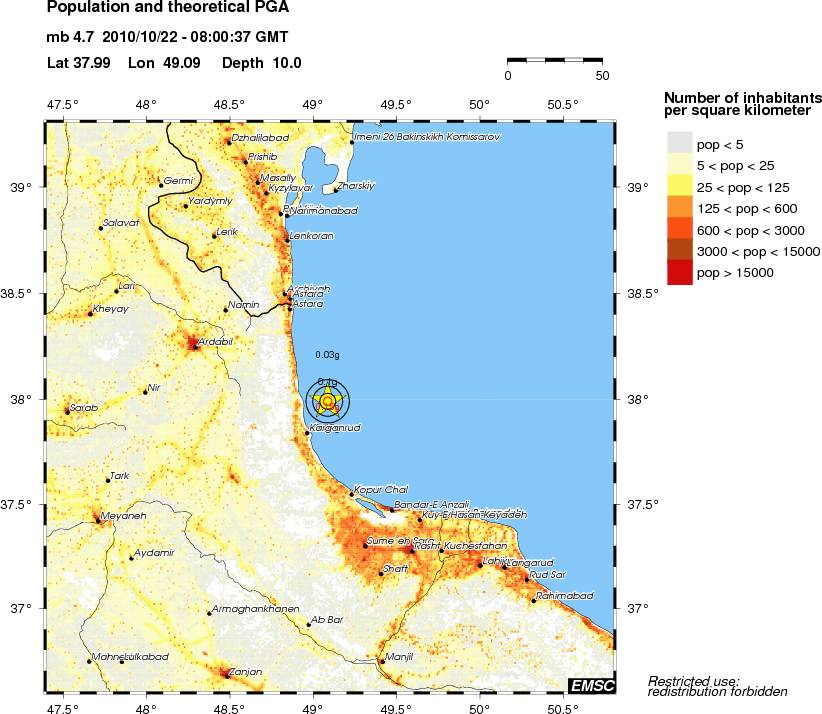Select the Meyaneh city marker
Screen dimensions: 822x714
97,519
